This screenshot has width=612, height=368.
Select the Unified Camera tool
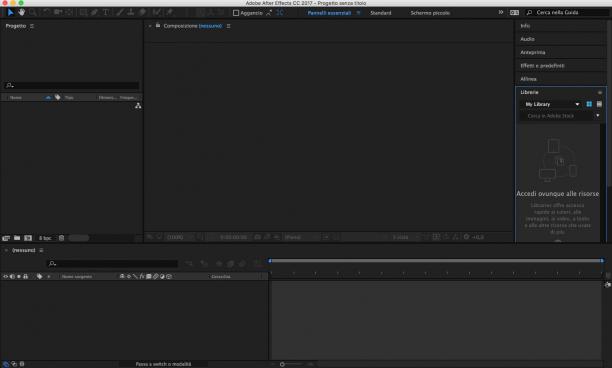58,12
